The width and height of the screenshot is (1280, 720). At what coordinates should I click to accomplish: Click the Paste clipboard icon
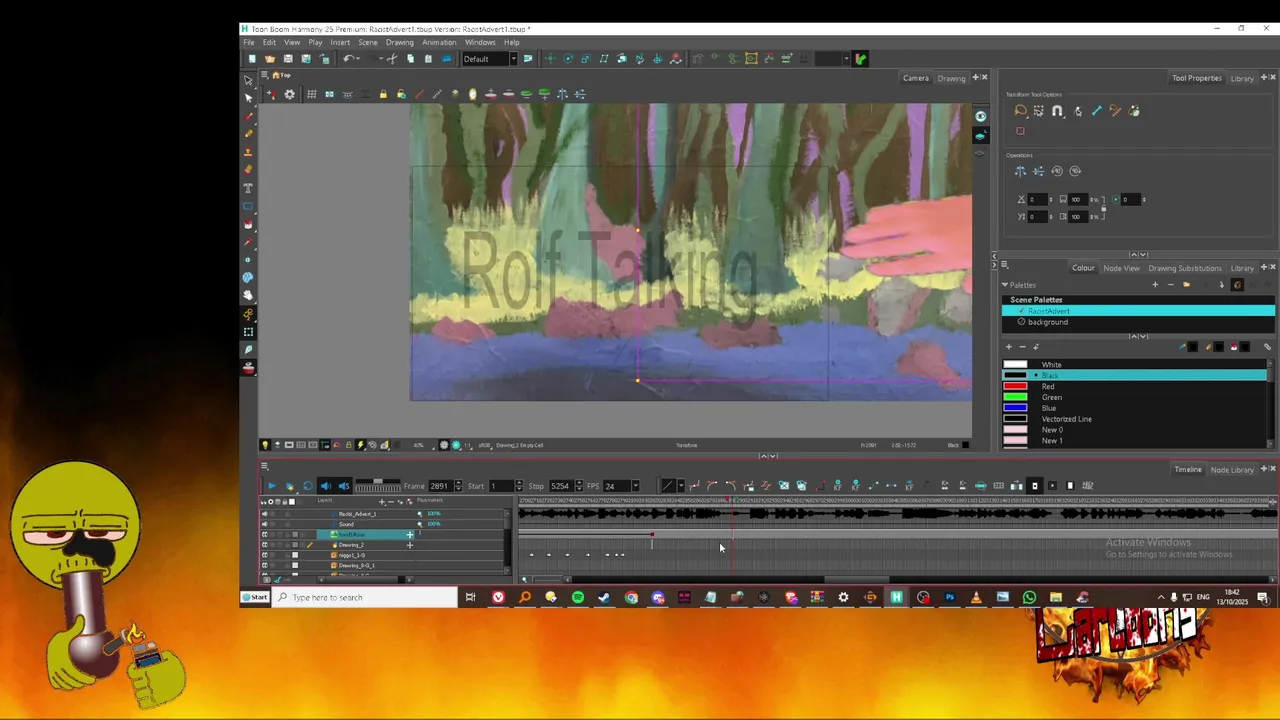pos(428,59)
